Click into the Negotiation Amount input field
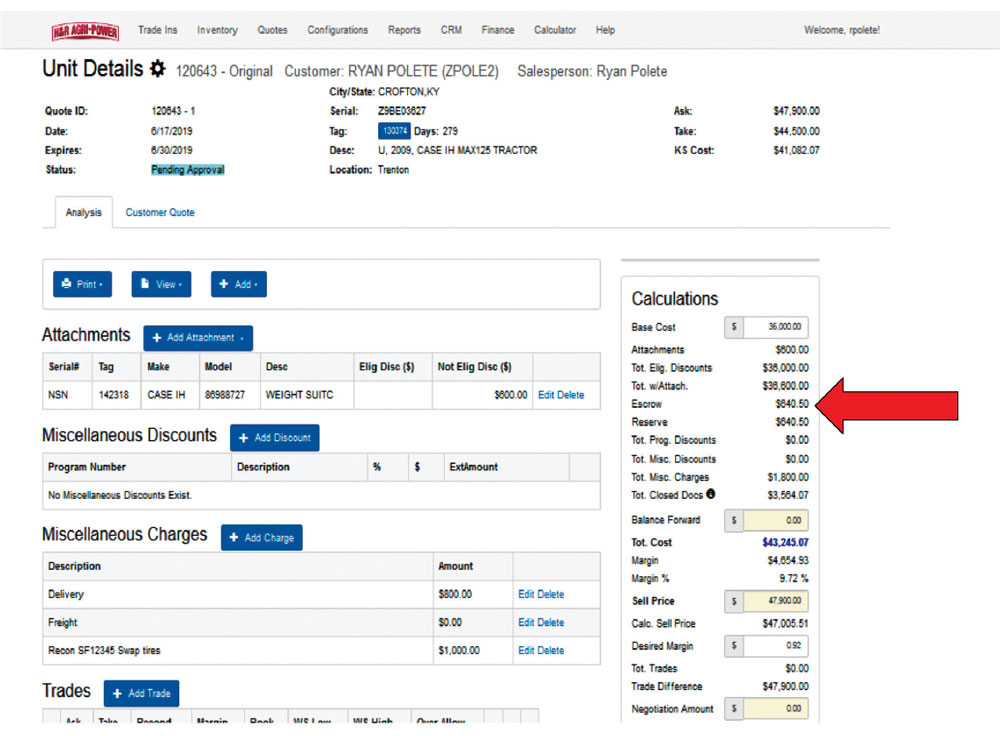 point(776,709)
